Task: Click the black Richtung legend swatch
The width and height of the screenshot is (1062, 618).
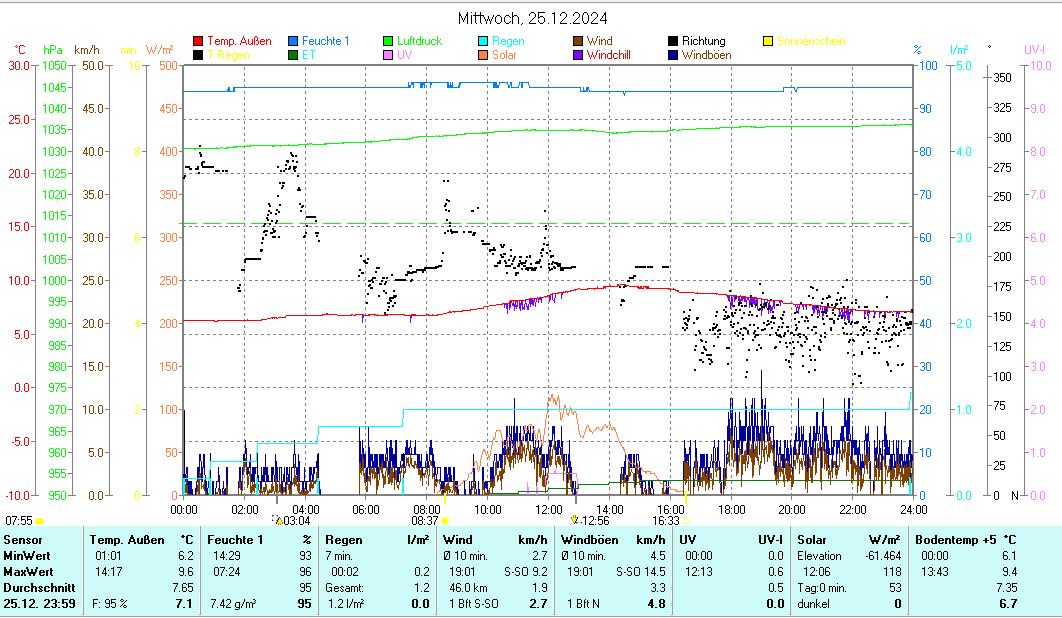Action: click(673, 41)
